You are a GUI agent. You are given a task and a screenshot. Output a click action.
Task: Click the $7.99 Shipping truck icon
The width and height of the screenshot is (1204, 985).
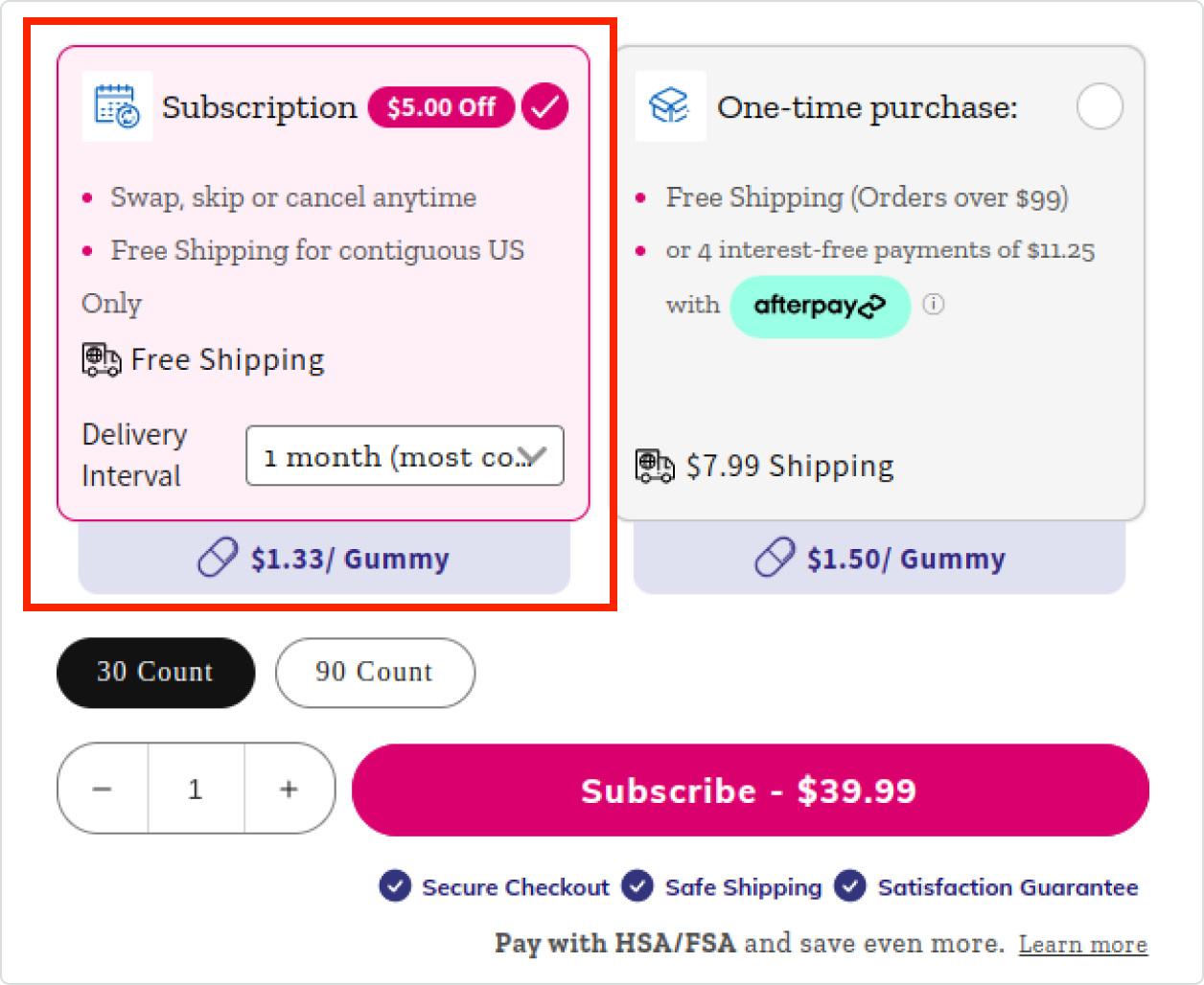pos(655,467)
